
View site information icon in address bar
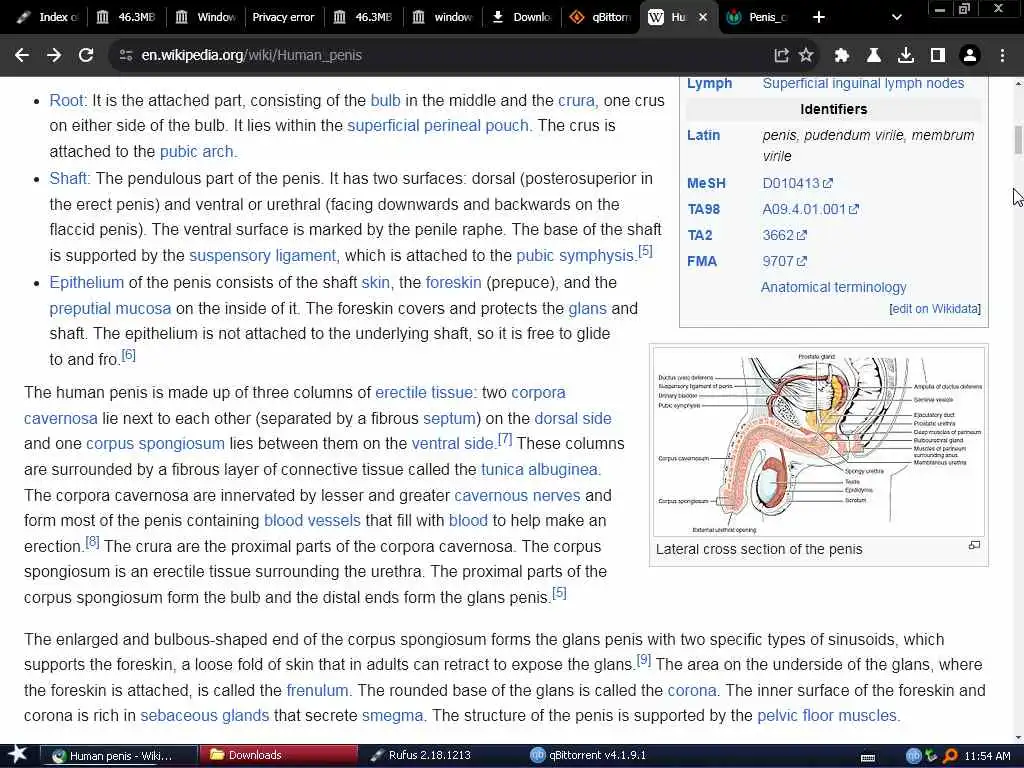pos(126,56)
